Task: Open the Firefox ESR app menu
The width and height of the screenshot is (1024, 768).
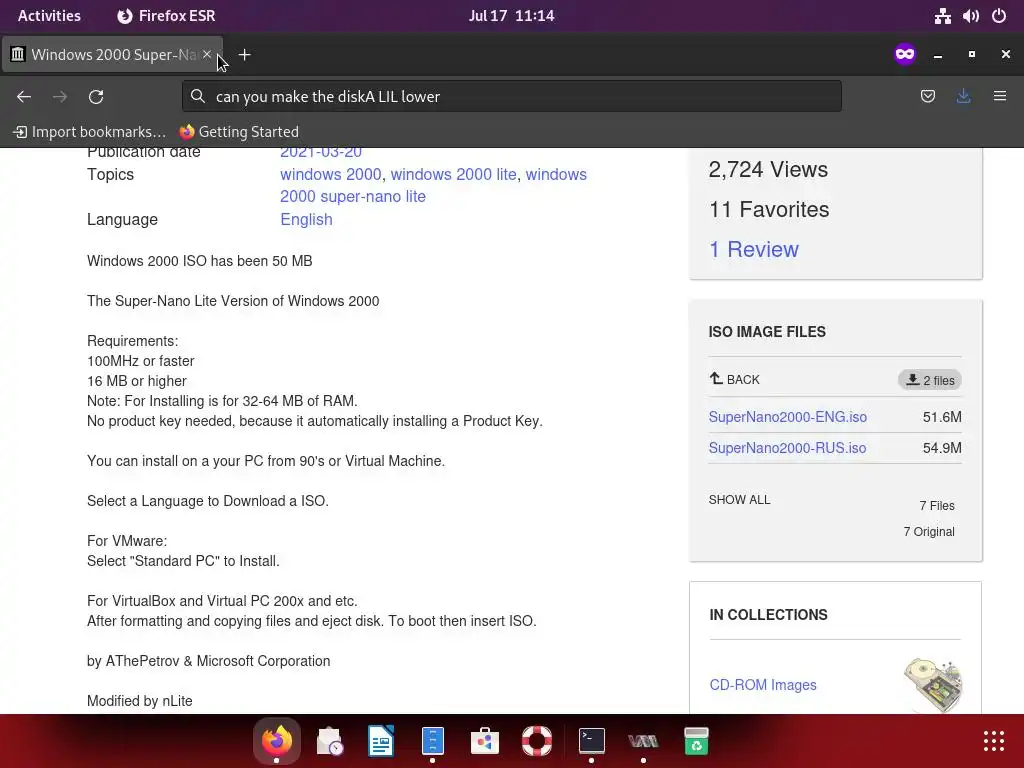Action: pos(166,16)
